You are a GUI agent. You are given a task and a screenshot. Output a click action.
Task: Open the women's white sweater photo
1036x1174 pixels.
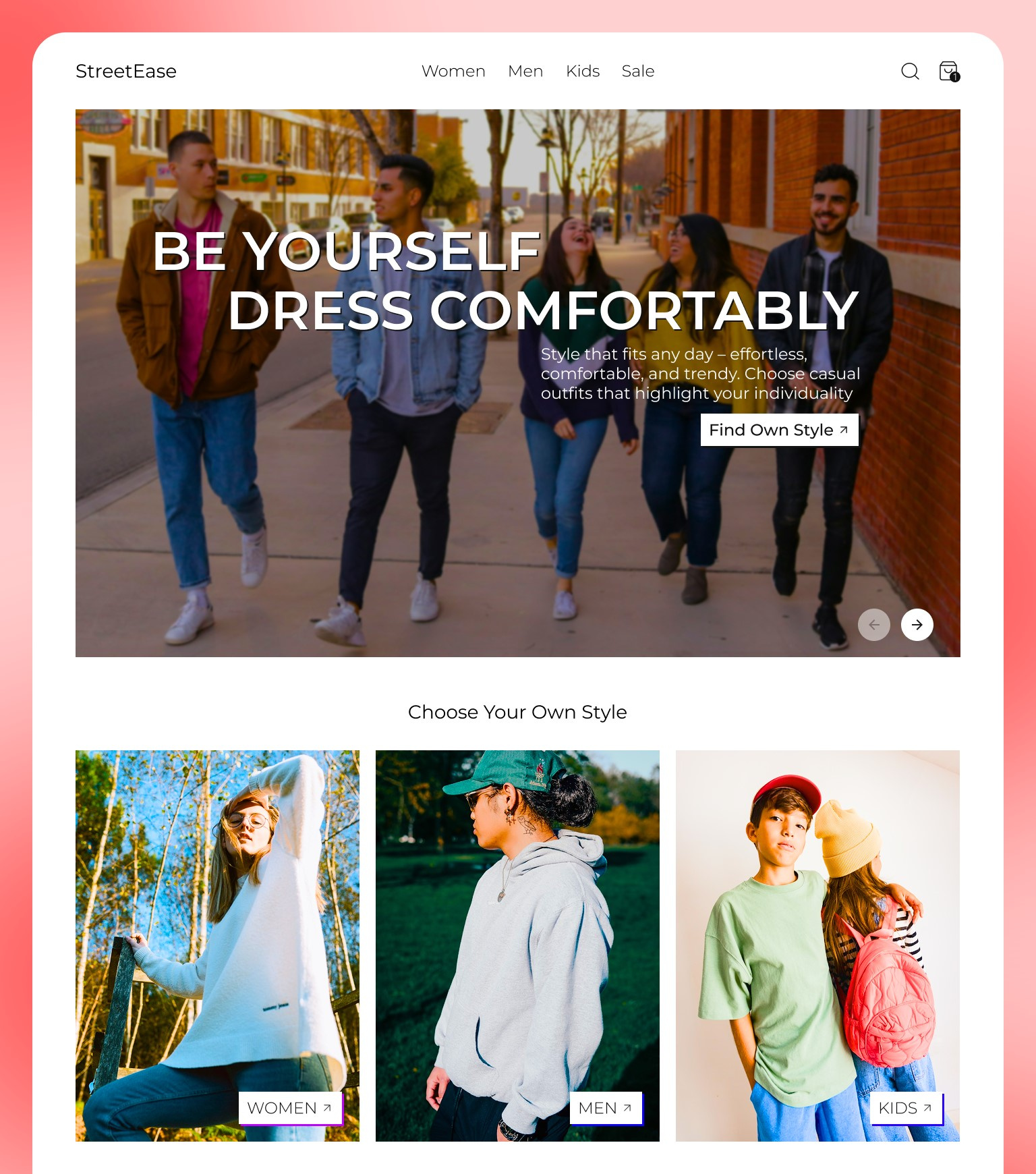217,946
